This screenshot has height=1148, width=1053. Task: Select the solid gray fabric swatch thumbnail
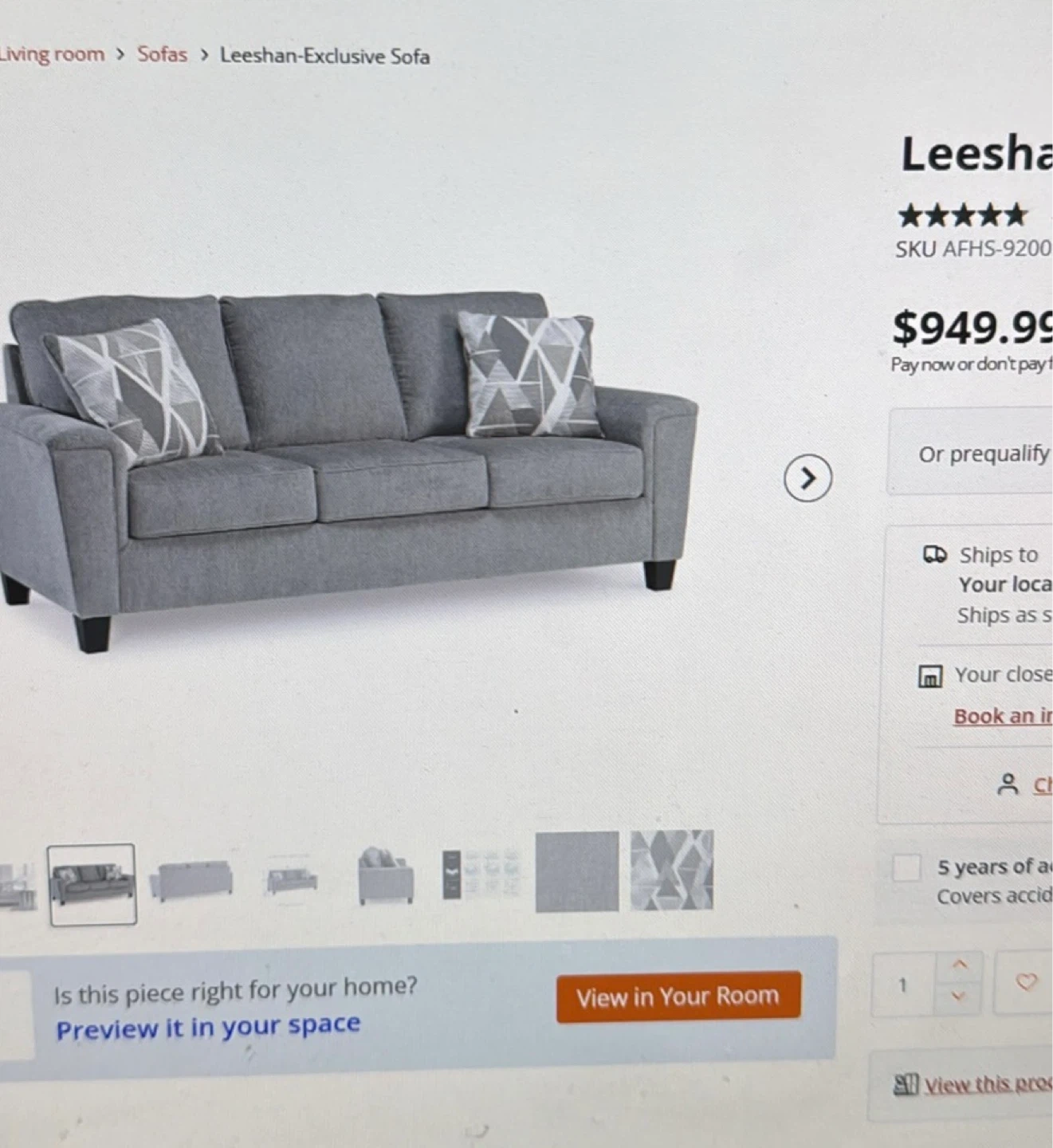tap(577, 871)
